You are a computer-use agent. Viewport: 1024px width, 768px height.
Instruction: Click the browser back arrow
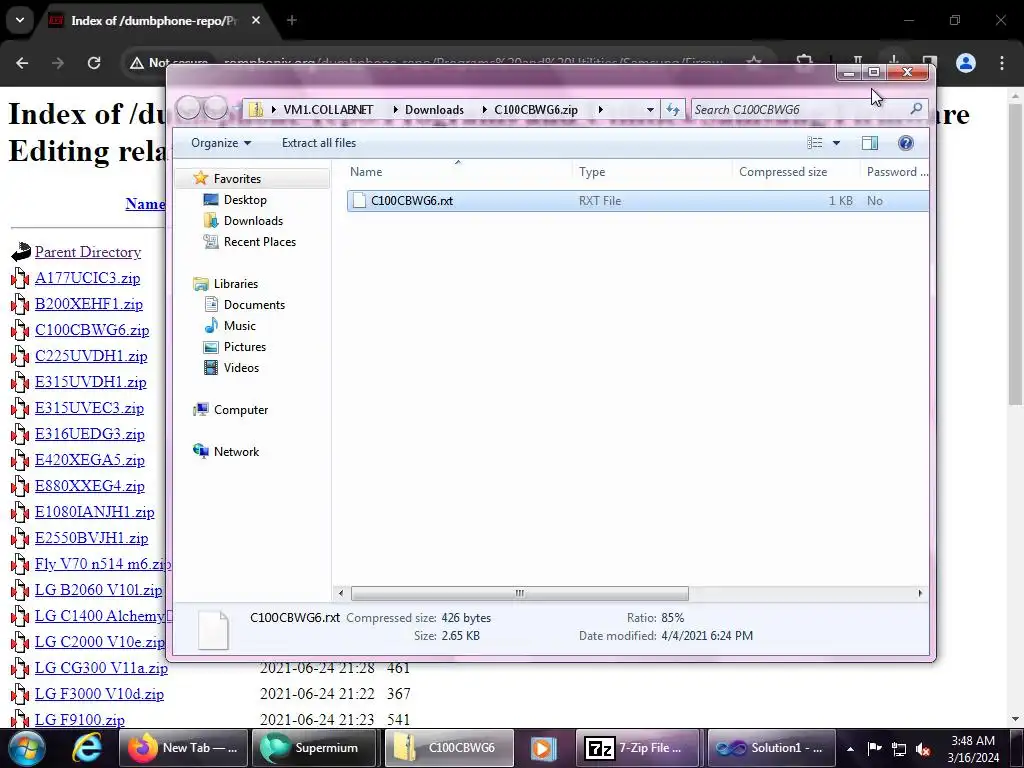coord(22,63)
